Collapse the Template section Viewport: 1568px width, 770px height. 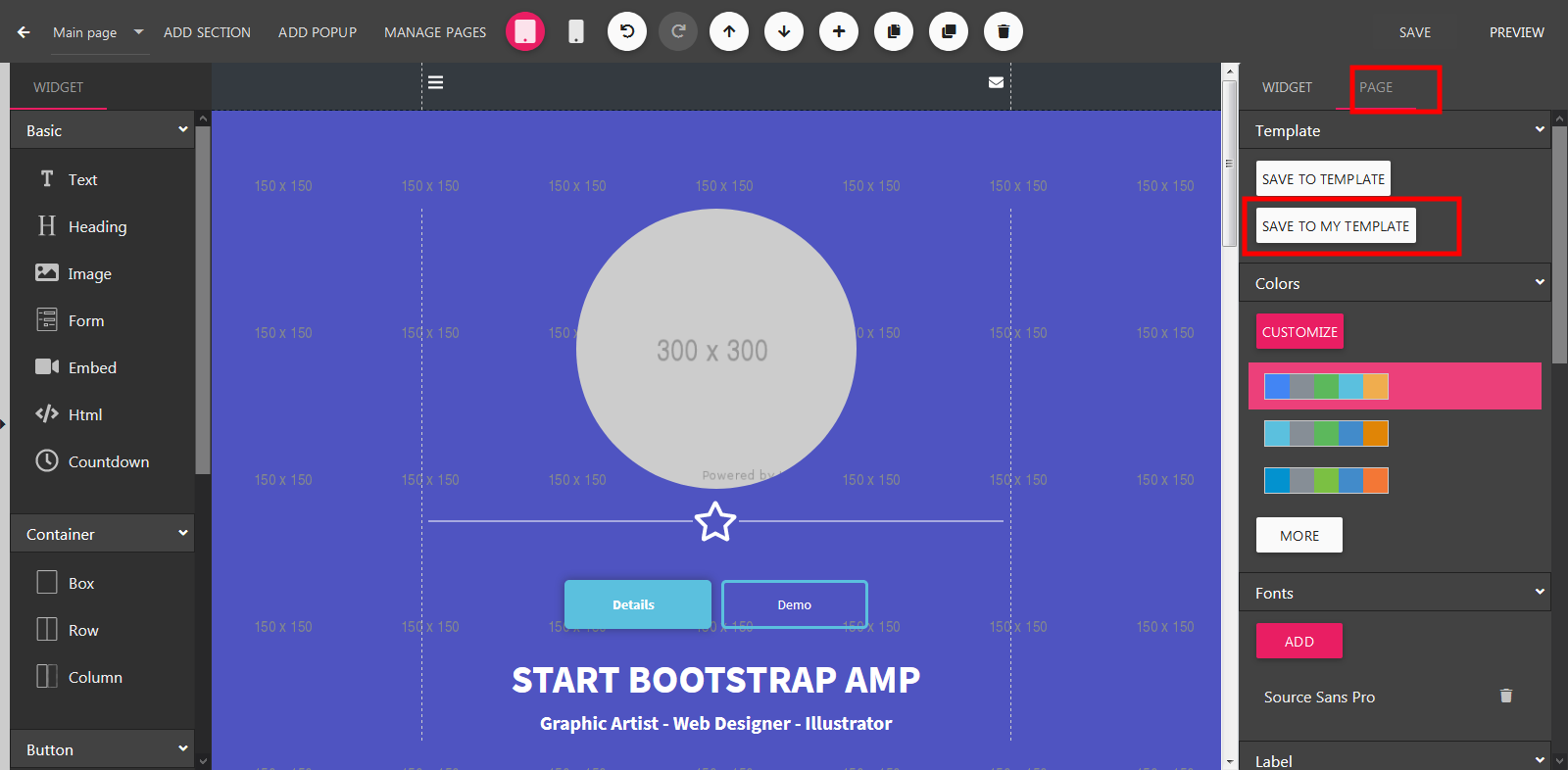(1395, 130)
